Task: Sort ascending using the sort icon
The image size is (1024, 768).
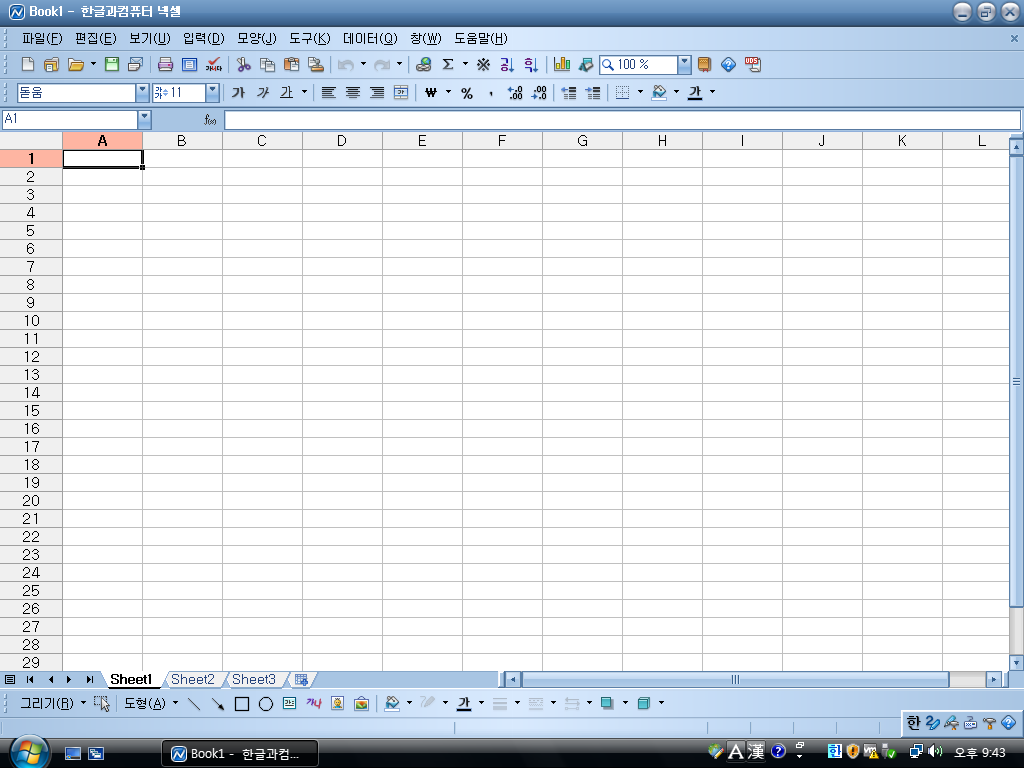Action: [x=507, y=65]
